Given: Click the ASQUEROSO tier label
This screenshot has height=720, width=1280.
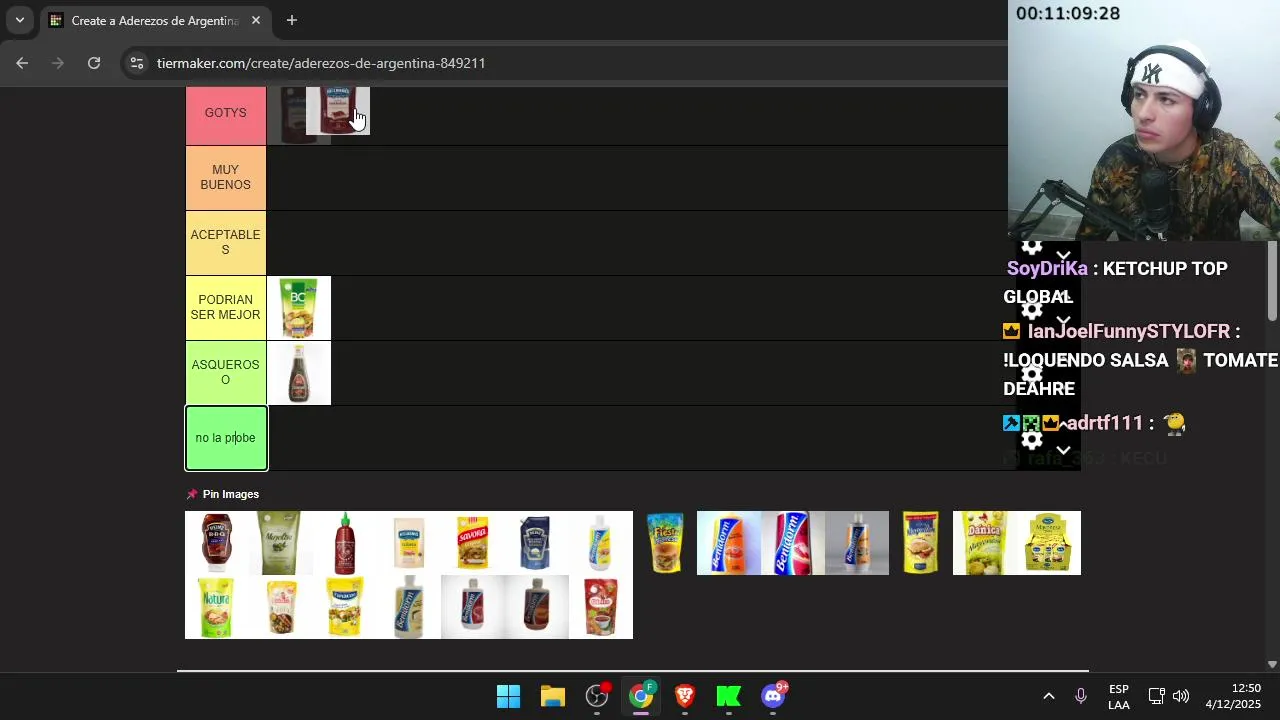Looking at the screenshot, I should [226, 373].
